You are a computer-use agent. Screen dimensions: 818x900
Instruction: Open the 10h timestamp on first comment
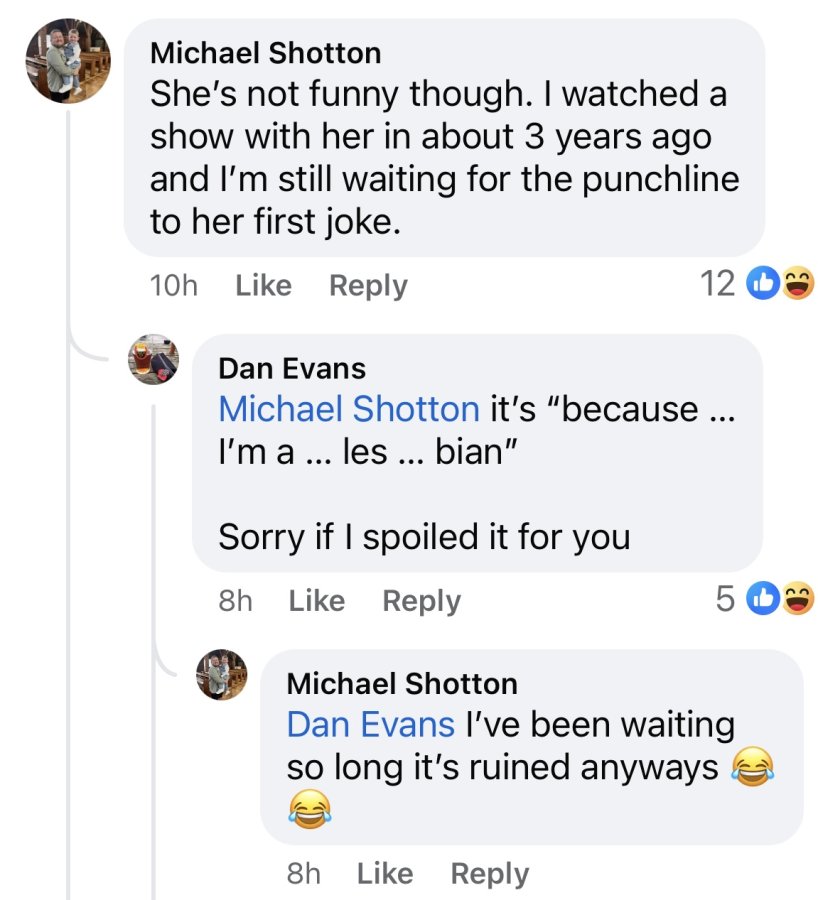click(x=173, y=285)
